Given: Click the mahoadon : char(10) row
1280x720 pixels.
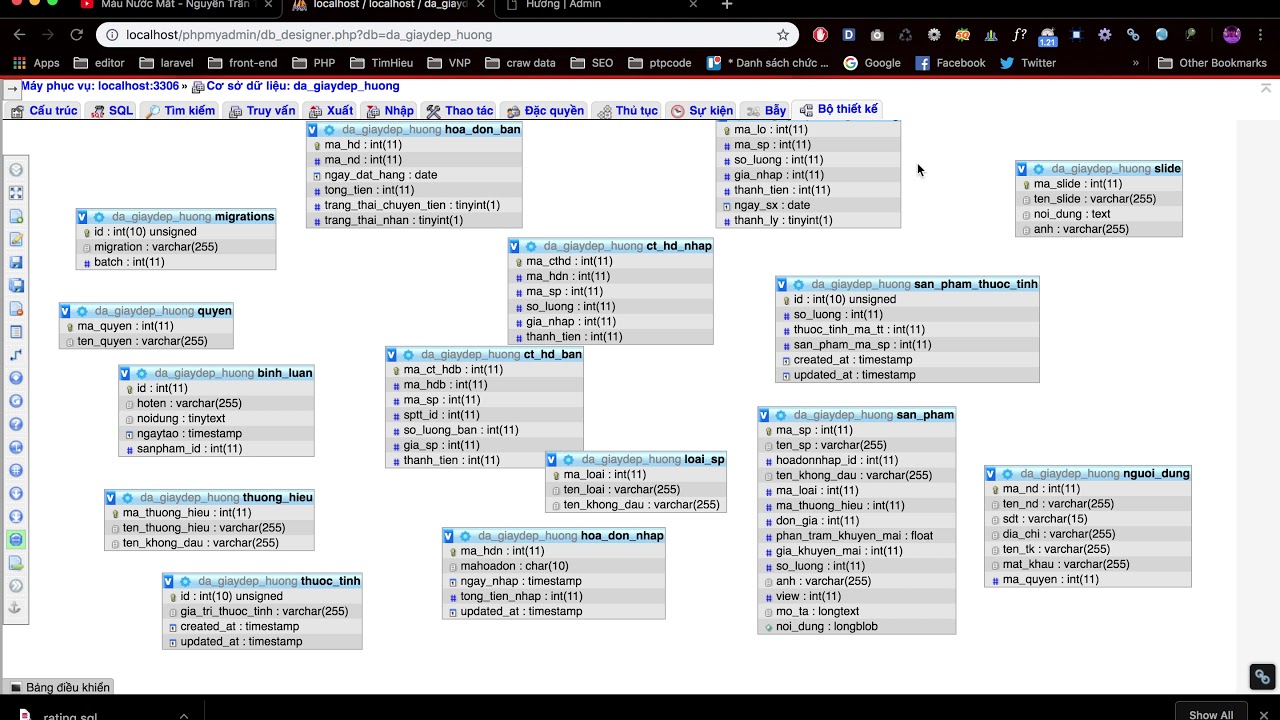Looking at the screenshot, I should (554, 566).
